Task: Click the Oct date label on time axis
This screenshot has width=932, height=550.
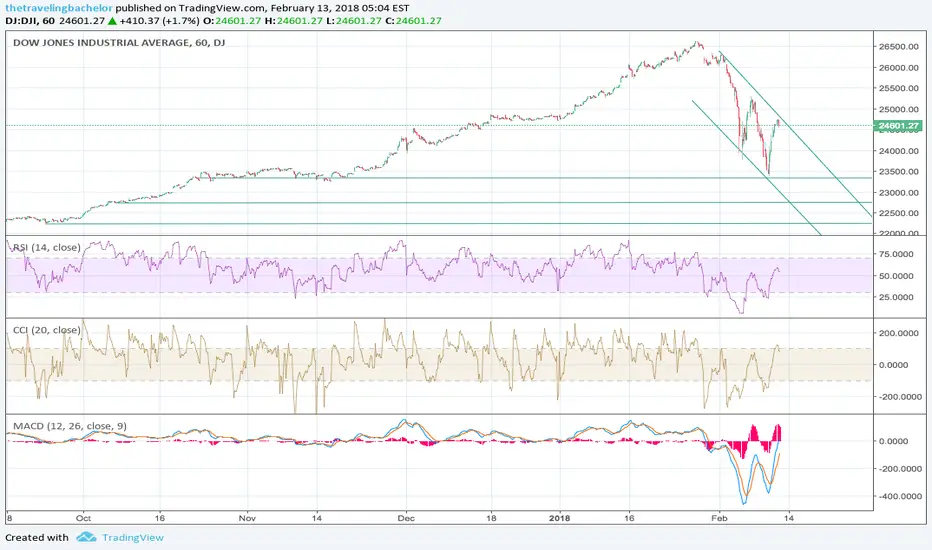Action: click(x=83, y=518)
